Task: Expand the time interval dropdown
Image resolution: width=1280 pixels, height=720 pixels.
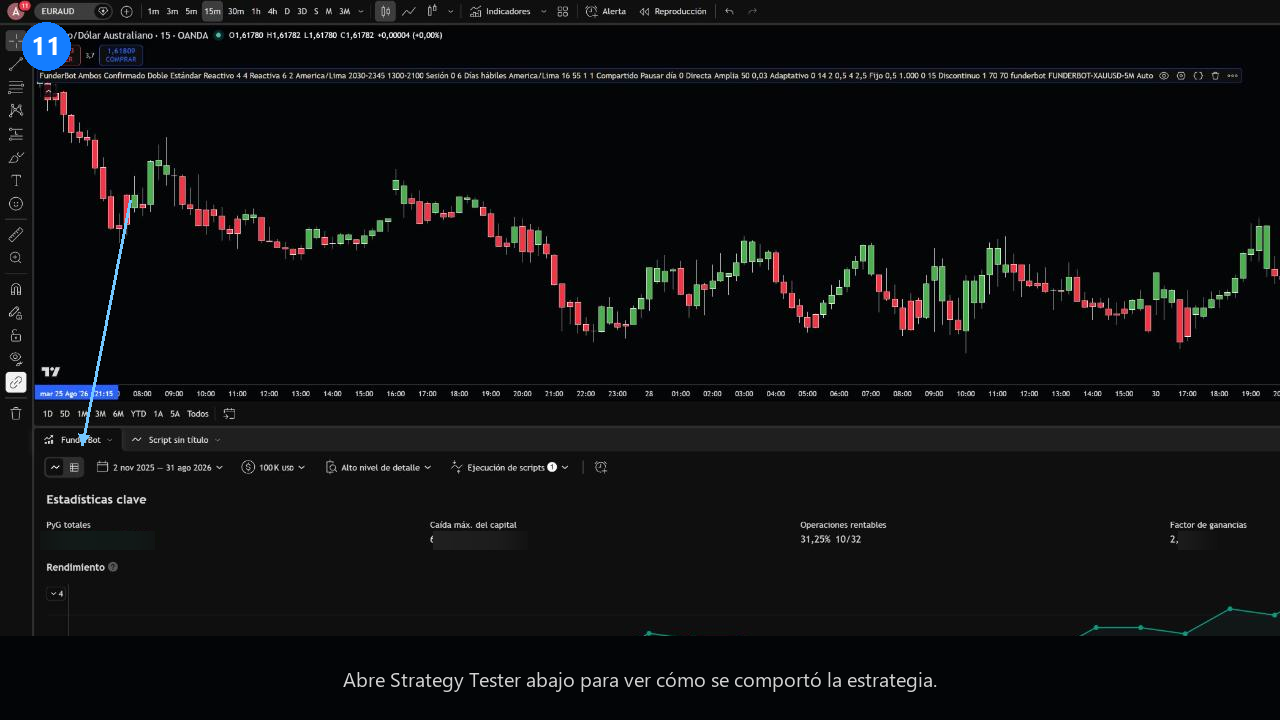Action: coord(361,11)
